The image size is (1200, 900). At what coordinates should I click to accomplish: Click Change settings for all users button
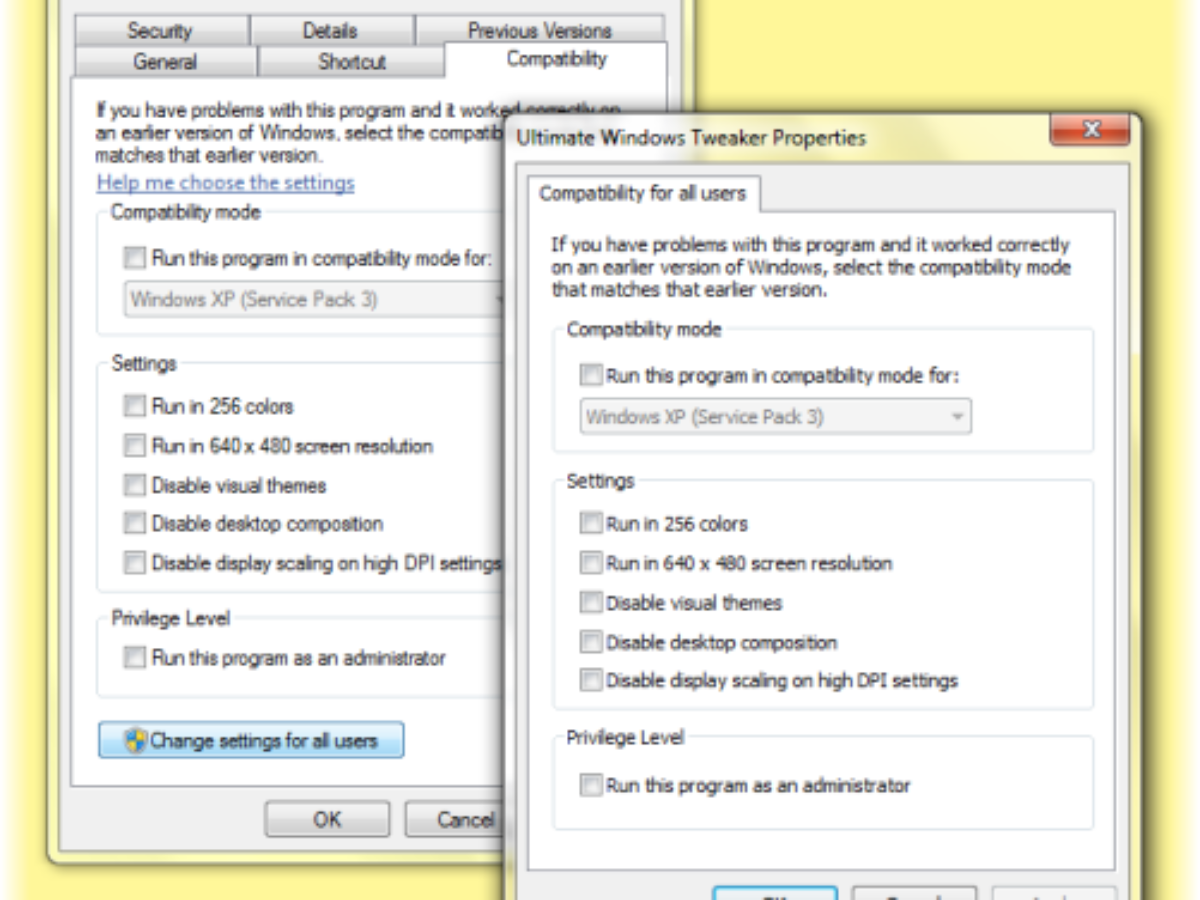click(251, 741)
